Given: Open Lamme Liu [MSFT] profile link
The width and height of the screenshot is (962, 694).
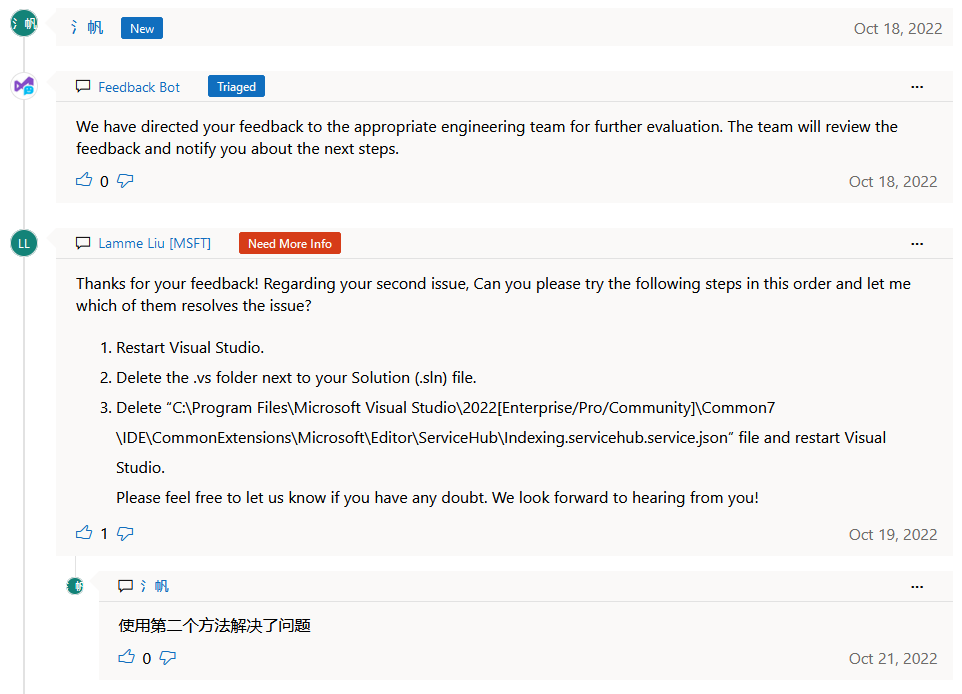Looking at the screenshot, I should click(x=154, y=243).
